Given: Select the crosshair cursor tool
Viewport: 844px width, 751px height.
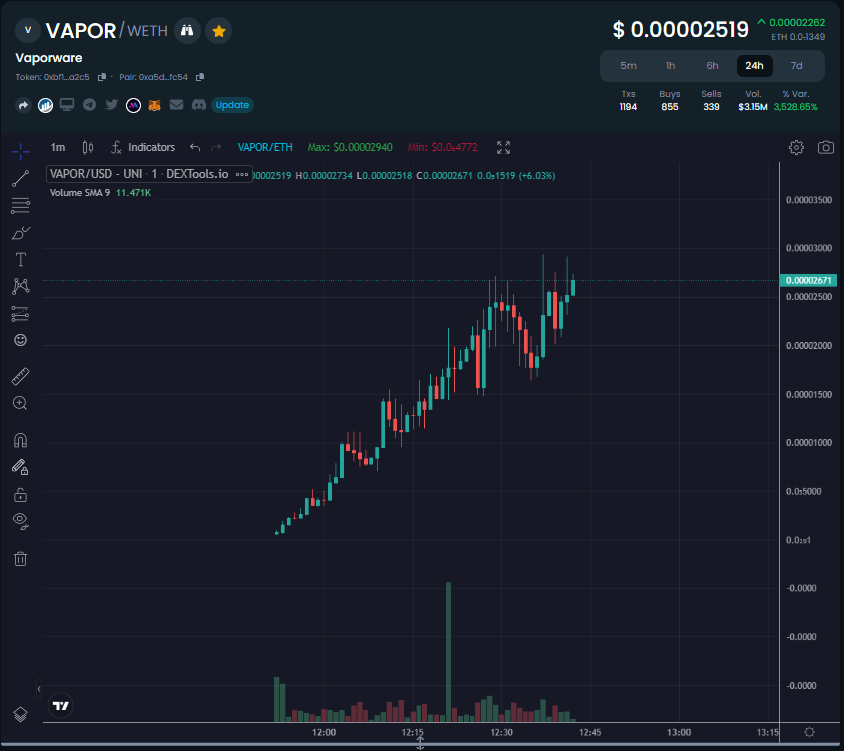Looking at the screenshot, I should [x=20, y=152].
